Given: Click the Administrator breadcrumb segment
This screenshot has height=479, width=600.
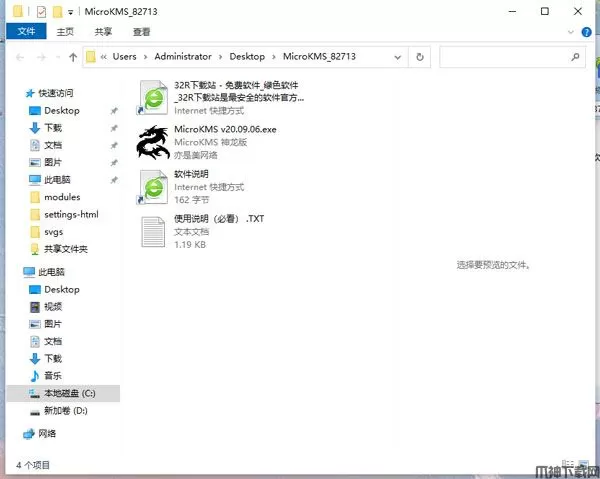Looking at the screenshot, I should pos(183,57).
